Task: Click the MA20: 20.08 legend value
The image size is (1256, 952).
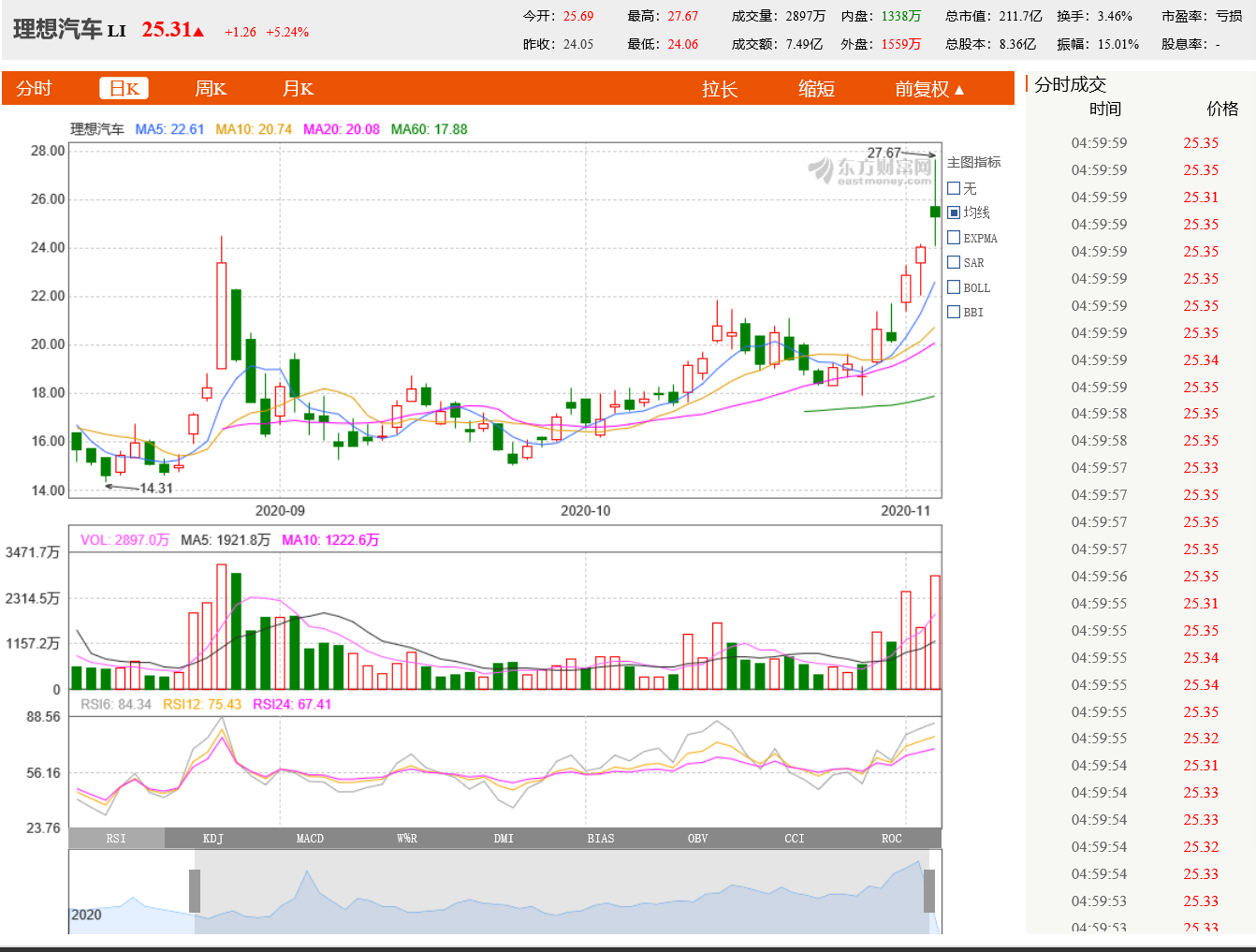Action: point(342,129)
